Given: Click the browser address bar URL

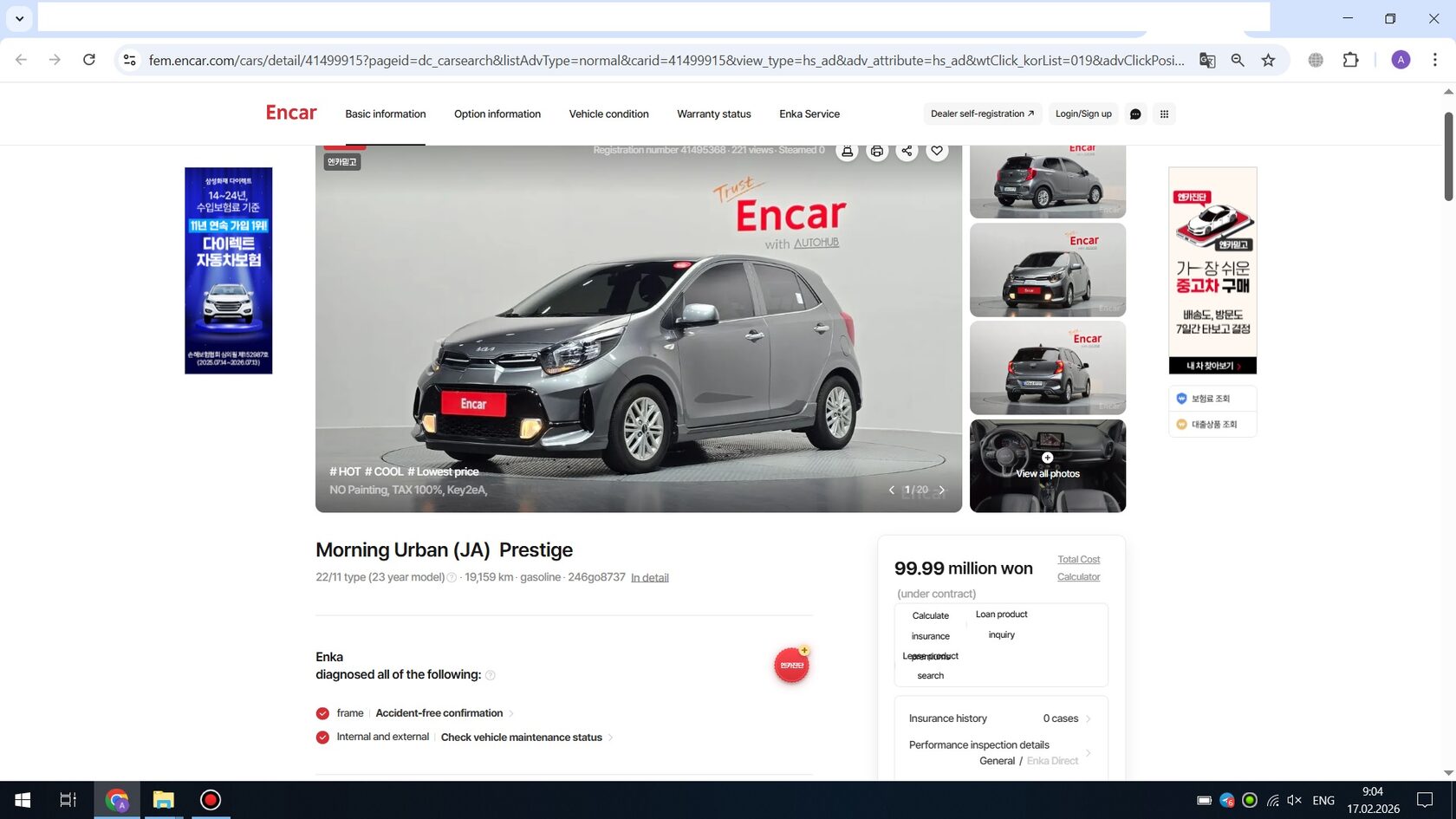Looking at the screenshot, I should [x=666, y=60].
